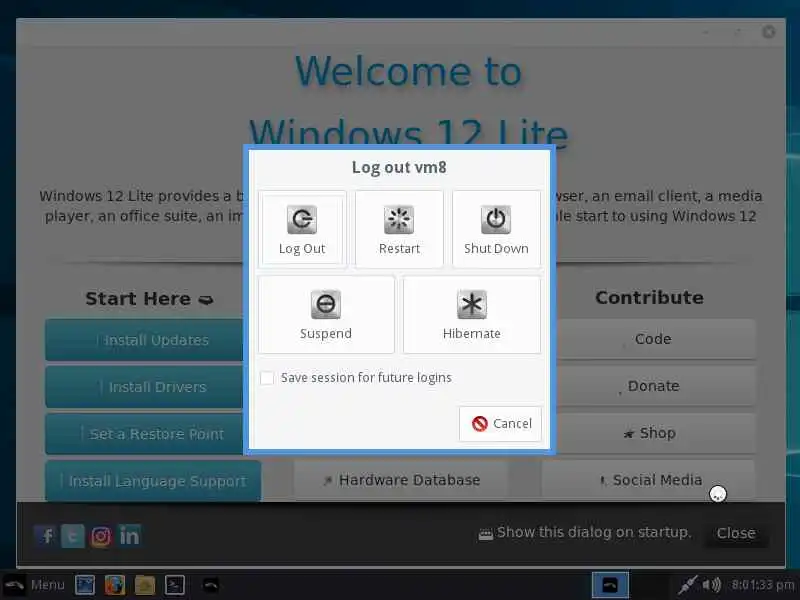This screenshot has height=600, width=800.
Task: Choose Hibernate option
Action: click(x=471, y=314)
